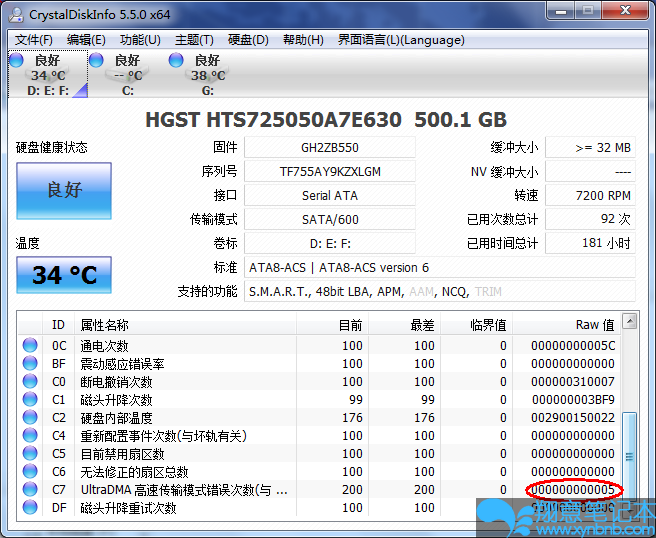Click the 目前 column header
This screenshot has height=538, width=656.
coord(333,325)
